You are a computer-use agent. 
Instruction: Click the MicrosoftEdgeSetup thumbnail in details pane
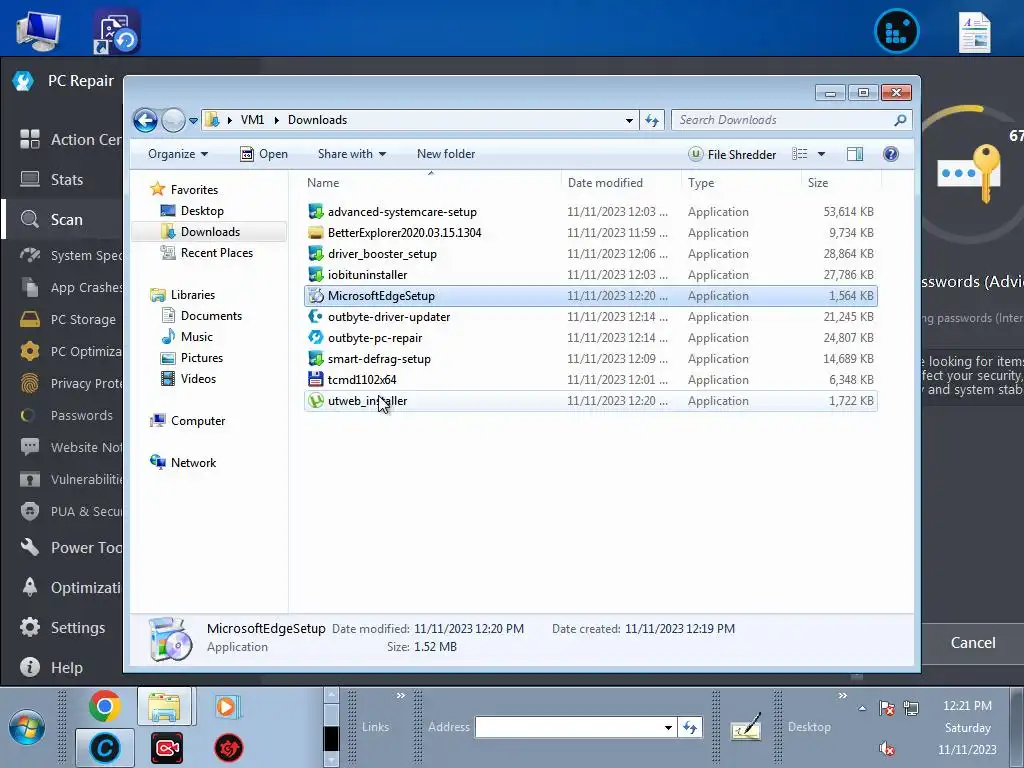(x=170, y=639)
